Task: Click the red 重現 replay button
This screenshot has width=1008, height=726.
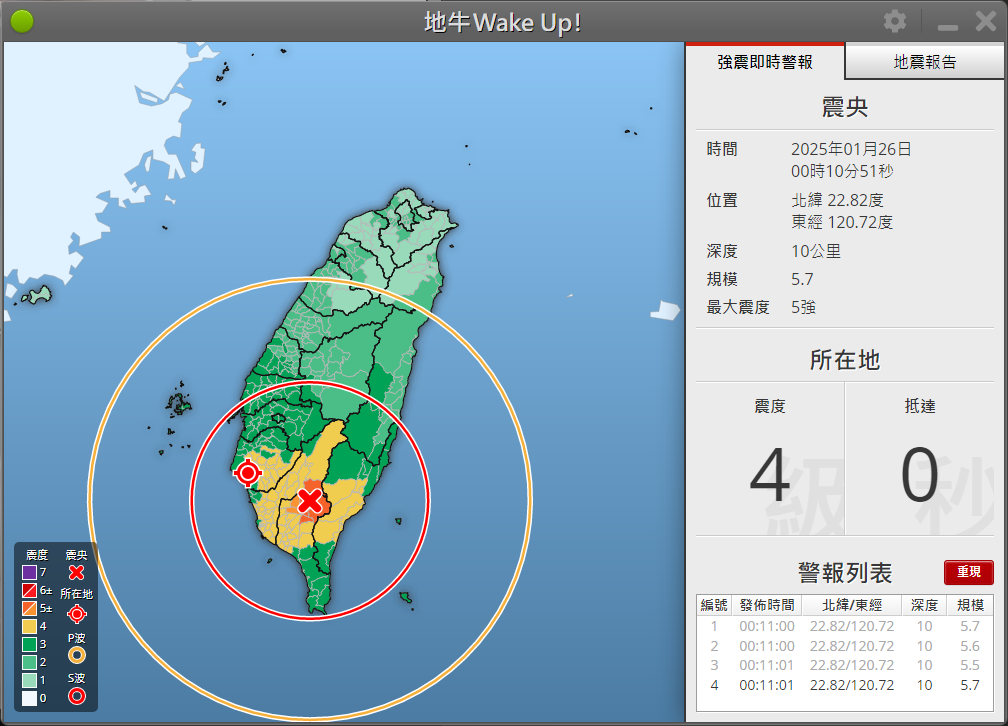Action: click(969, 572)
